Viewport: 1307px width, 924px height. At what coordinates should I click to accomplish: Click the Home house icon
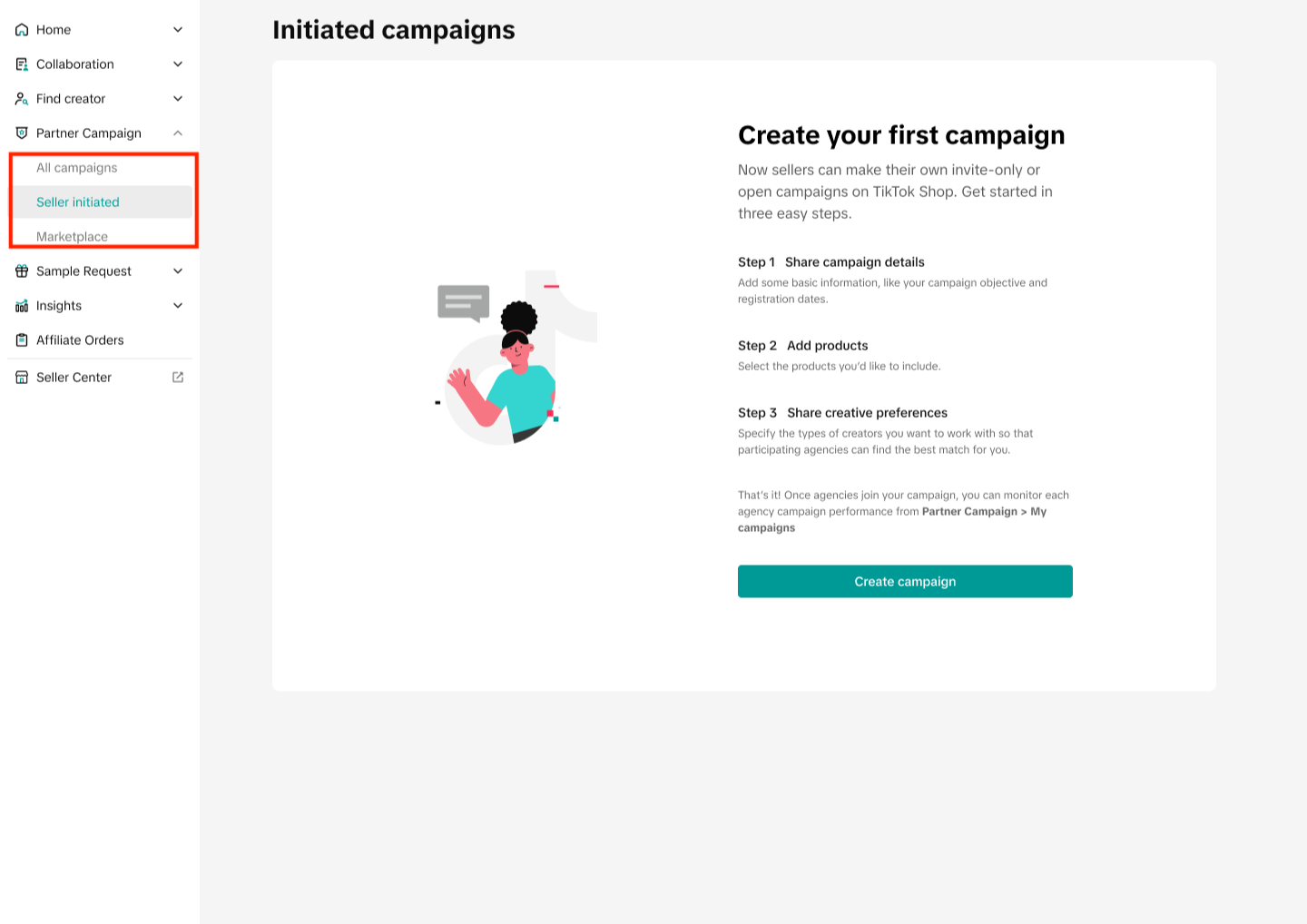tap(22, 30)
